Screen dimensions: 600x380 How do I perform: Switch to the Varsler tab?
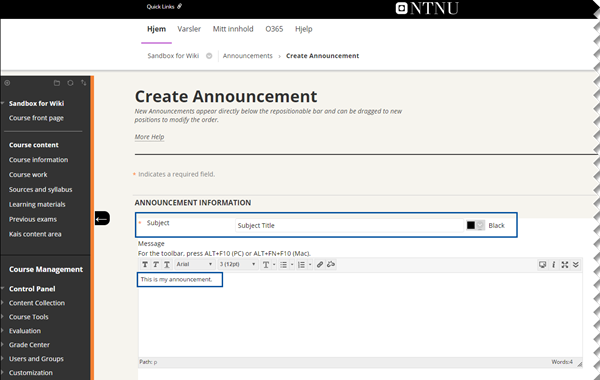189,29
